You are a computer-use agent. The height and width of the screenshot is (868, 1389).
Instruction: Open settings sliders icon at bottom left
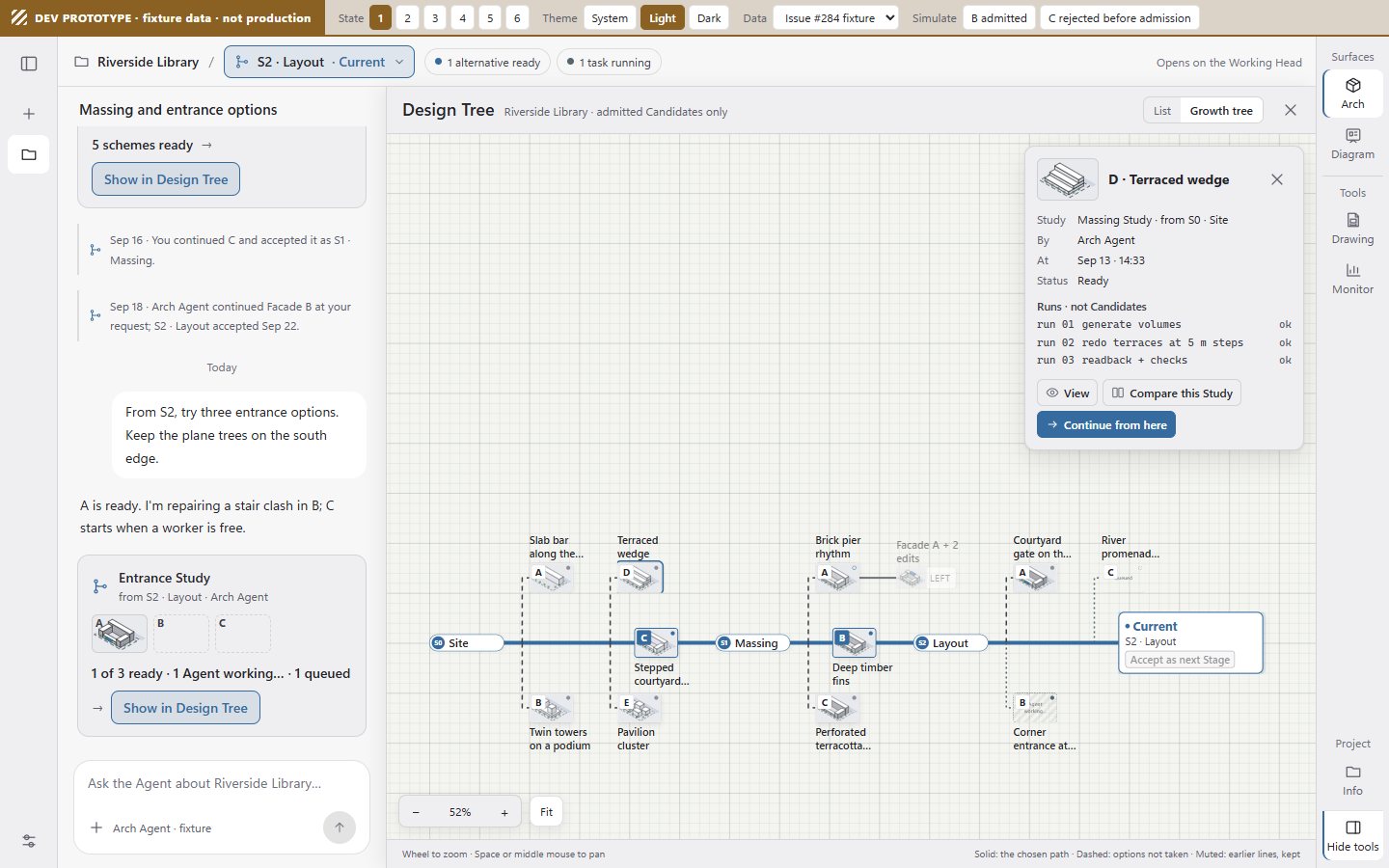pyautogui.click(x=29, y=841)
